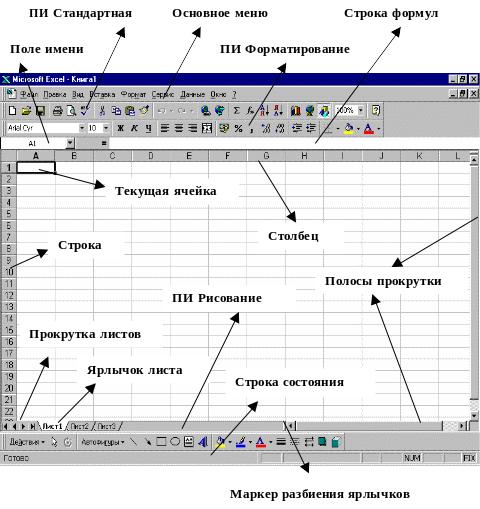480x509 pixels.
Task: Apply the percent style format
Action: (x=238, y=128)
